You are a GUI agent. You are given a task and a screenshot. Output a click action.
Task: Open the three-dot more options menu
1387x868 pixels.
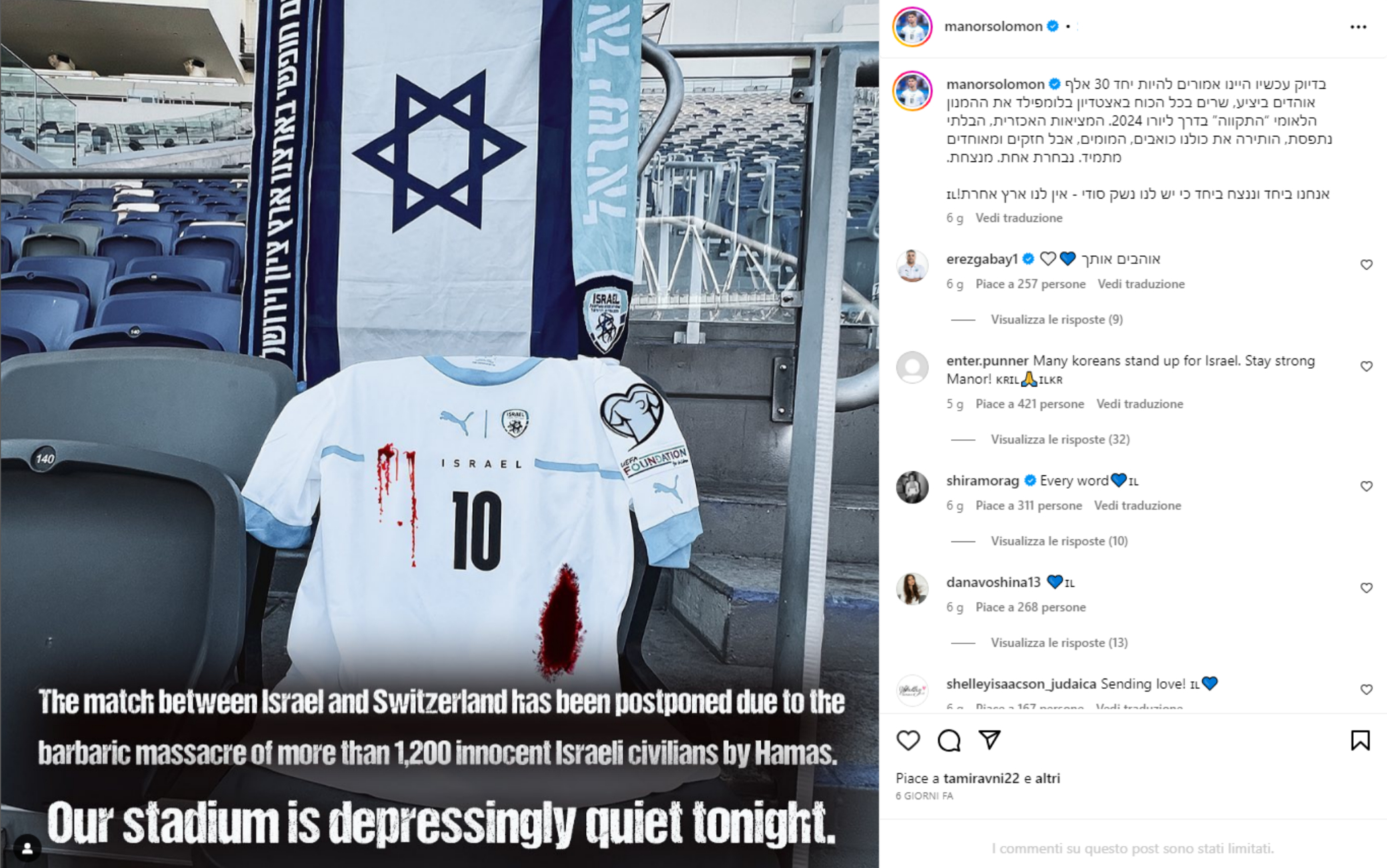tap(1358, 27)
